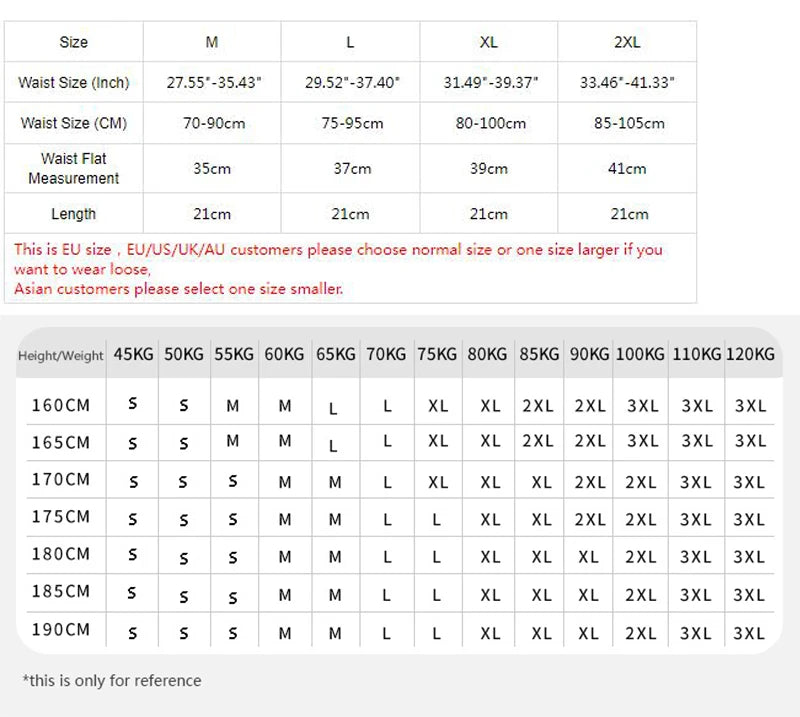Click the "Size" header cell
800x717 pixels.
tap(74, 43)
